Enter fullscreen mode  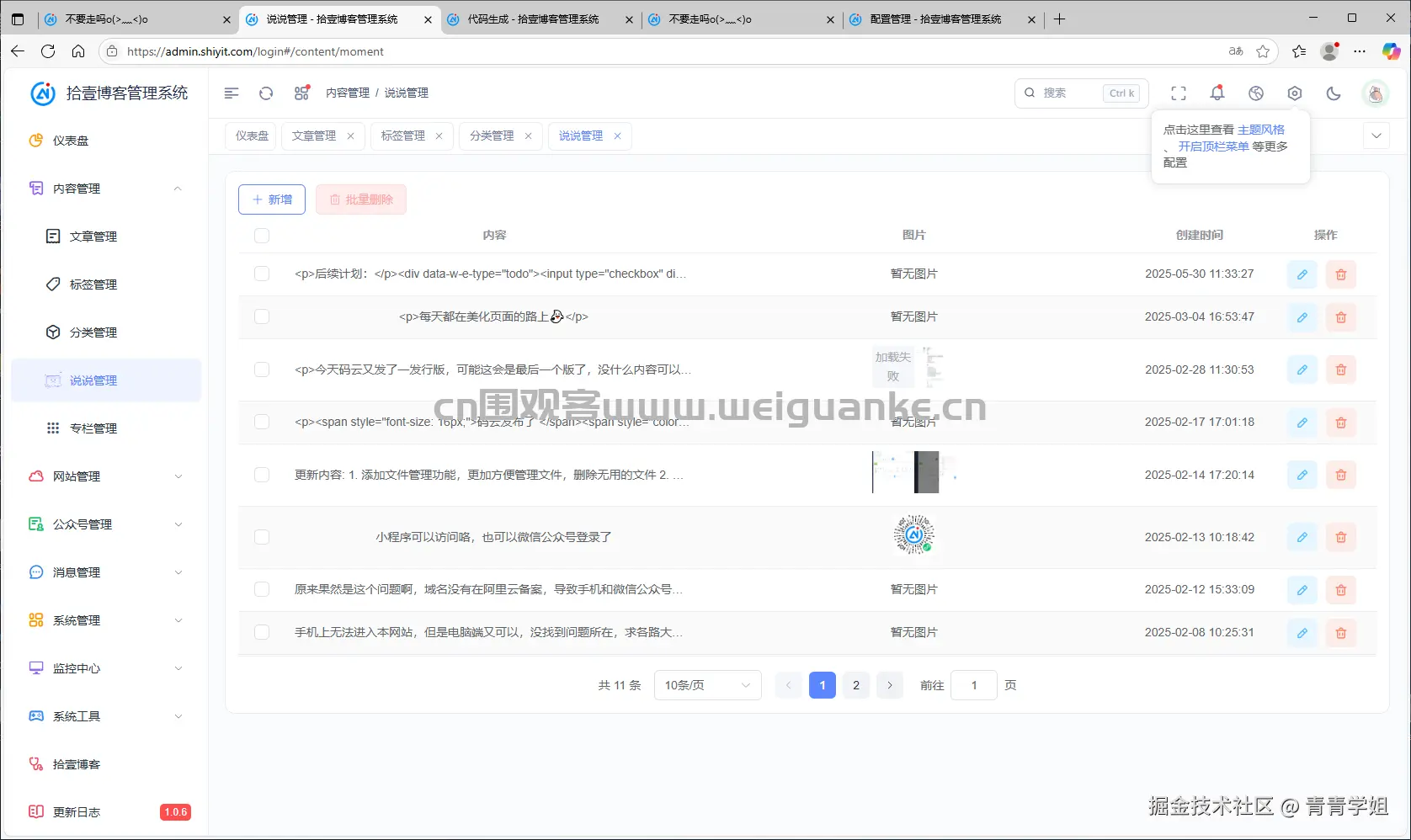click(1179, 93)
